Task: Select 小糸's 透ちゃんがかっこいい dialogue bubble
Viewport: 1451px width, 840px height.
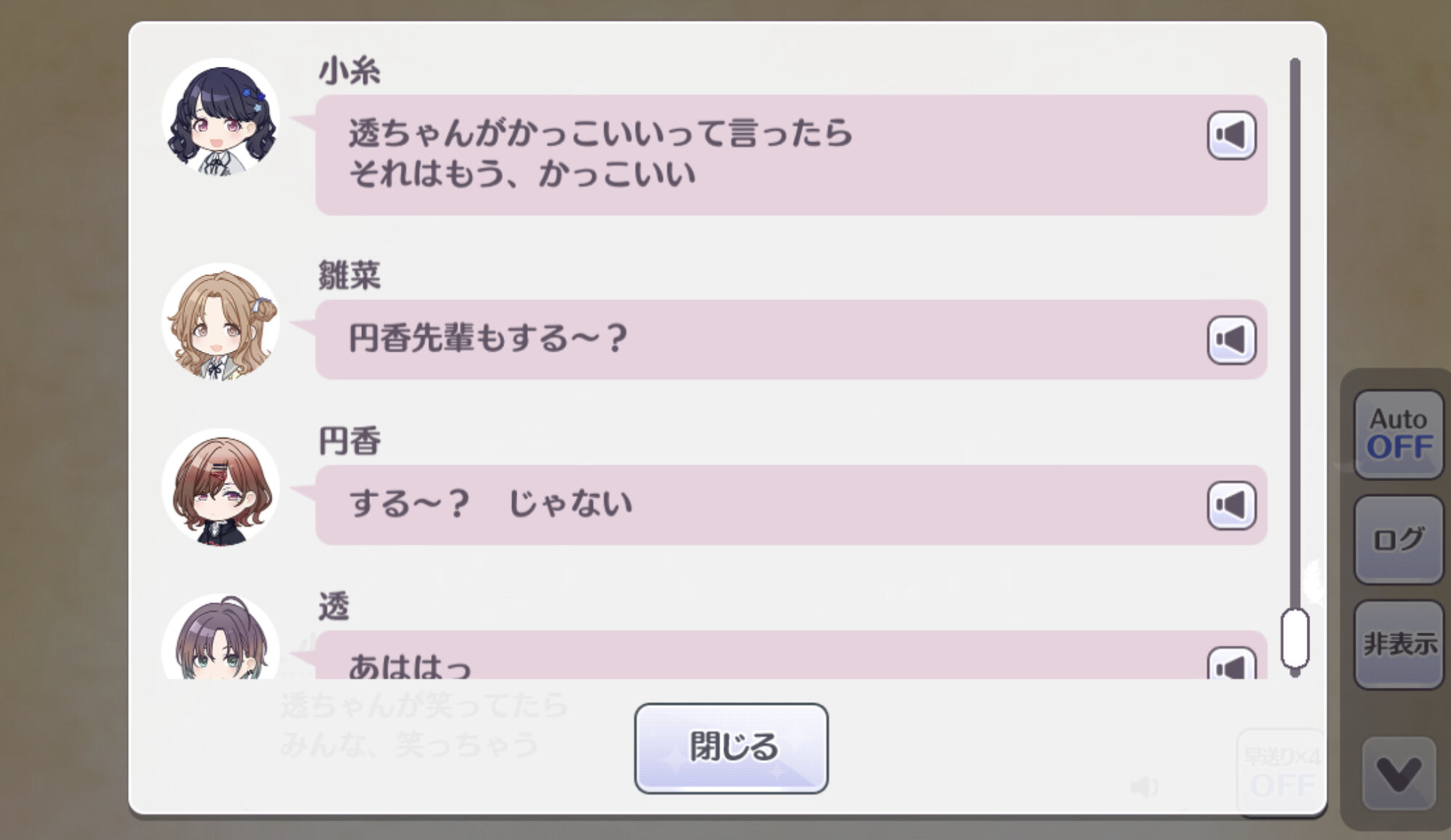Action: coord(792,155)
